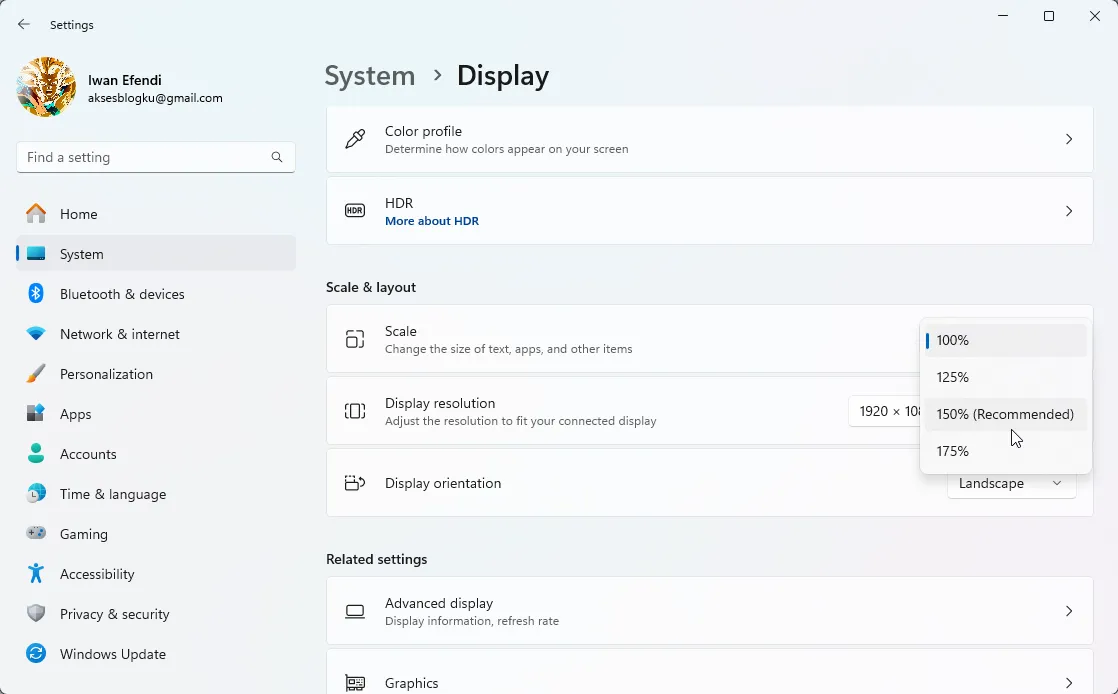This screenshot has height=694, width=1118.
Task: Expand the Advanced display settings chevron
Action: tap(1068, 610)
